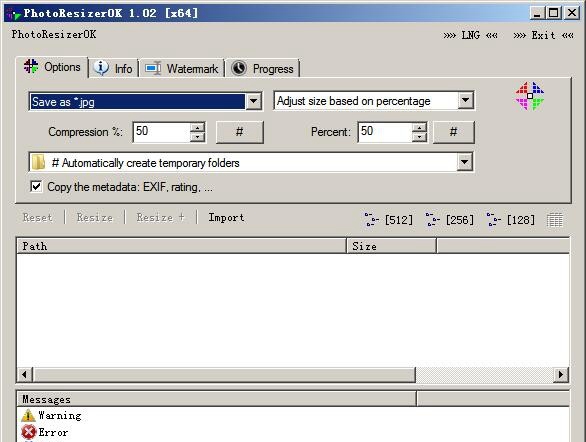Click the grid view icon beside [128]

click(x=555, y=220)
